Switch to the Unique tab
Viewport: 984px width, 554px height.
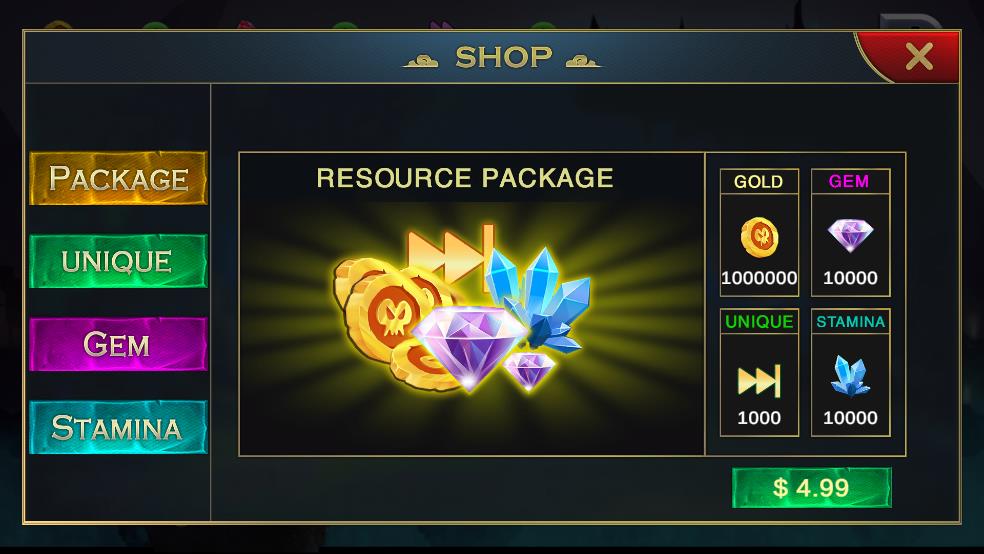point(118,261)
